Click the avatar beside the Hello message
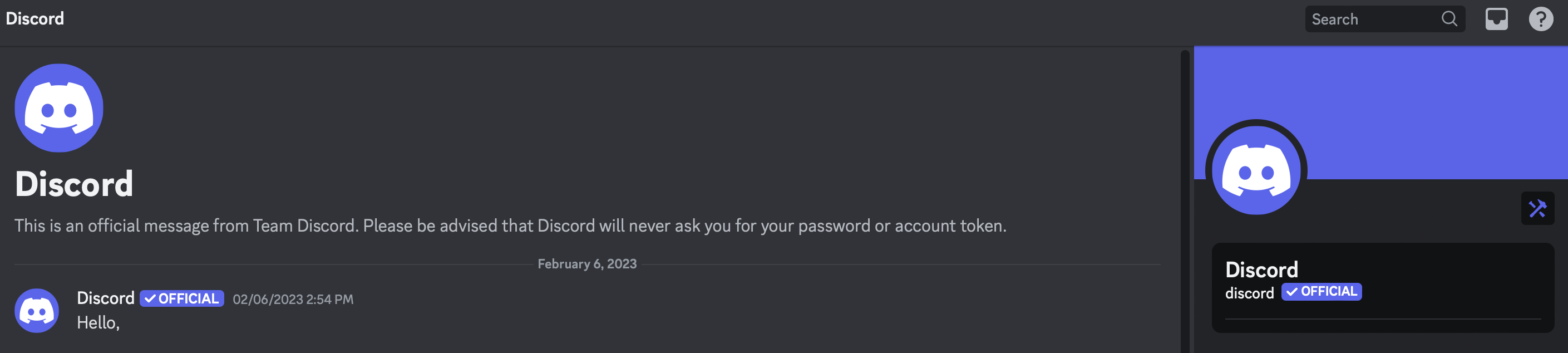Image resolution: width=1568 pixels, height=353 pixels. (x=37, y=310)
